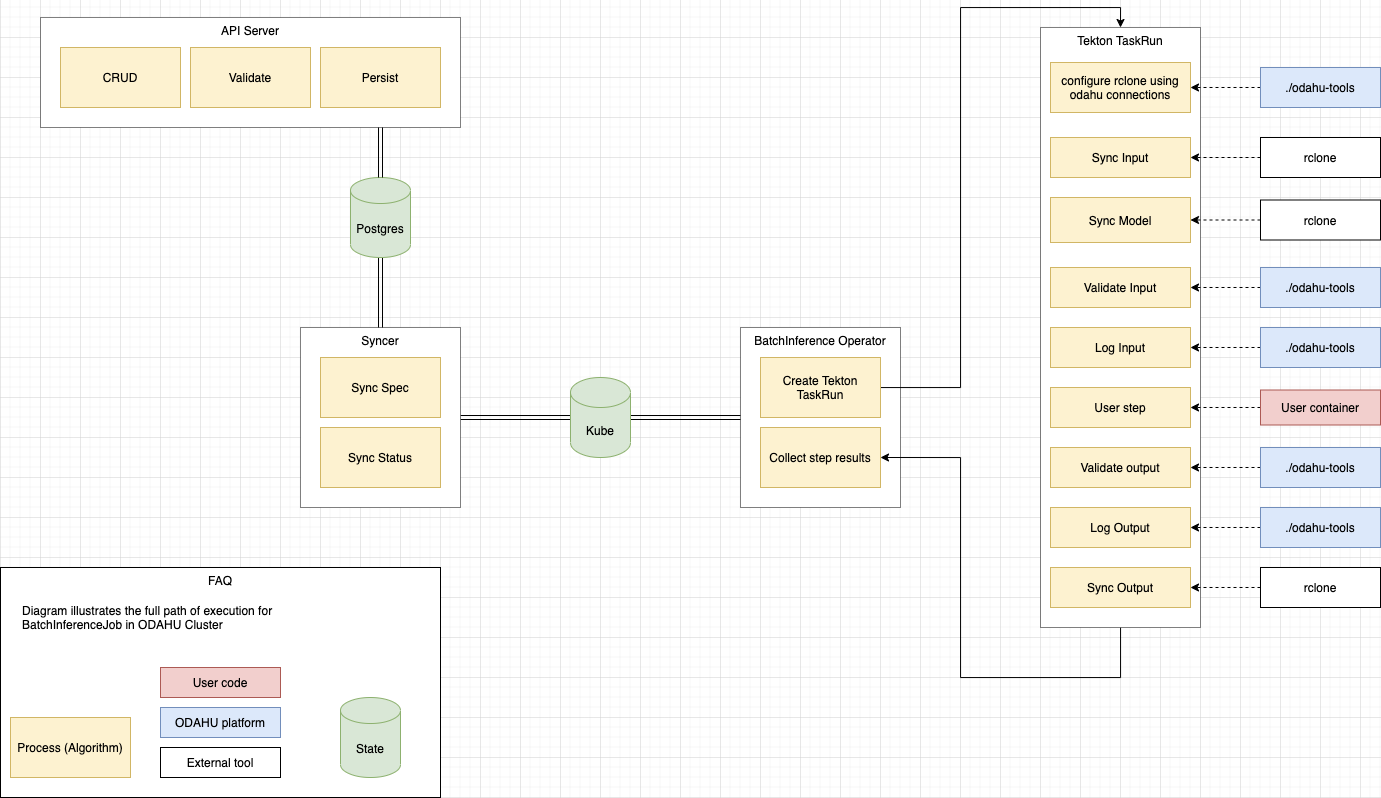Click the BatchInference Operator title
1381x798 pixels.
(x=820, y=341)
